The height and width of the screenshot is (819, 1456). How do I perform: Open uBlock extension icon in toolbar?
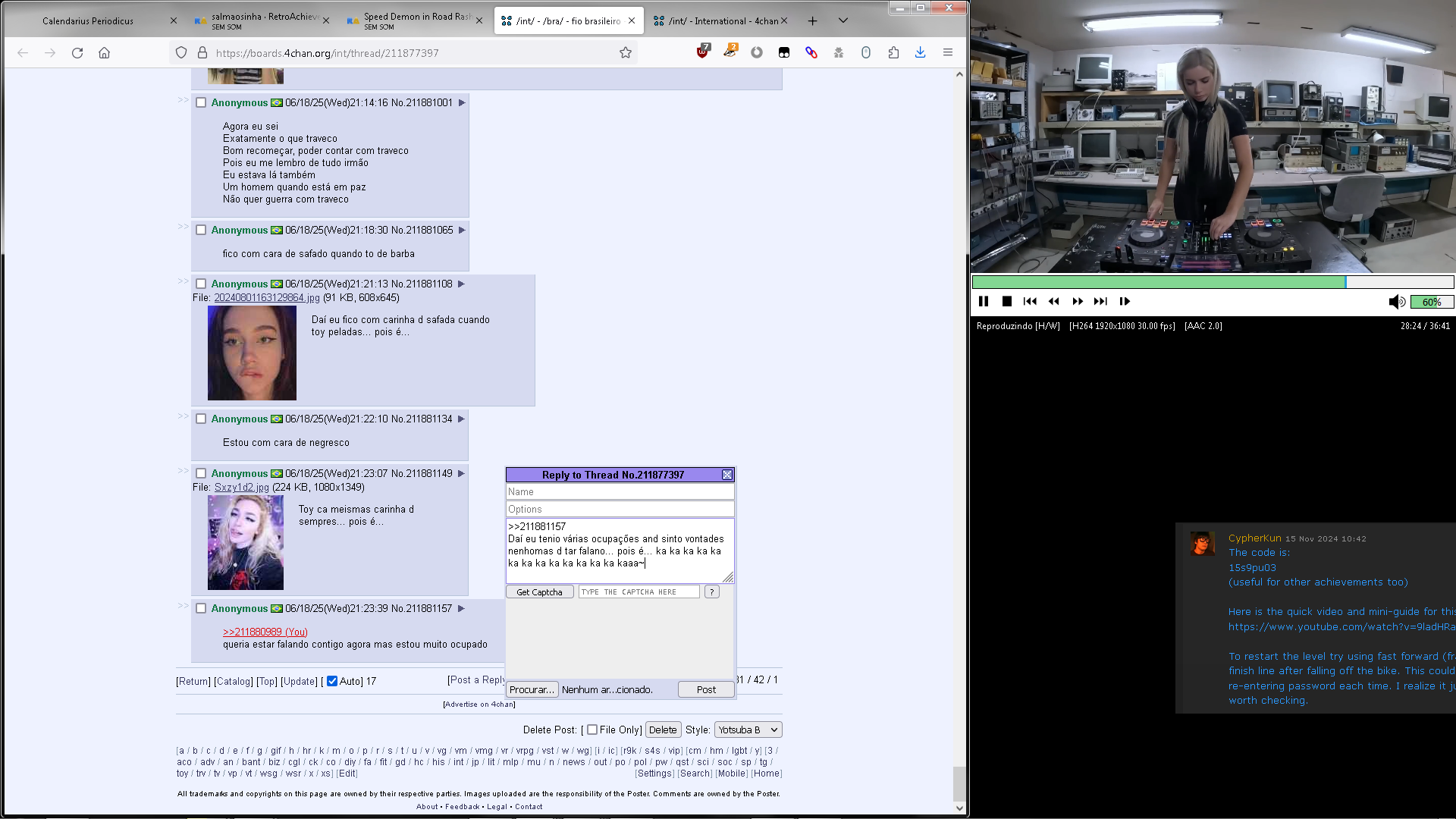pos(703,52)
